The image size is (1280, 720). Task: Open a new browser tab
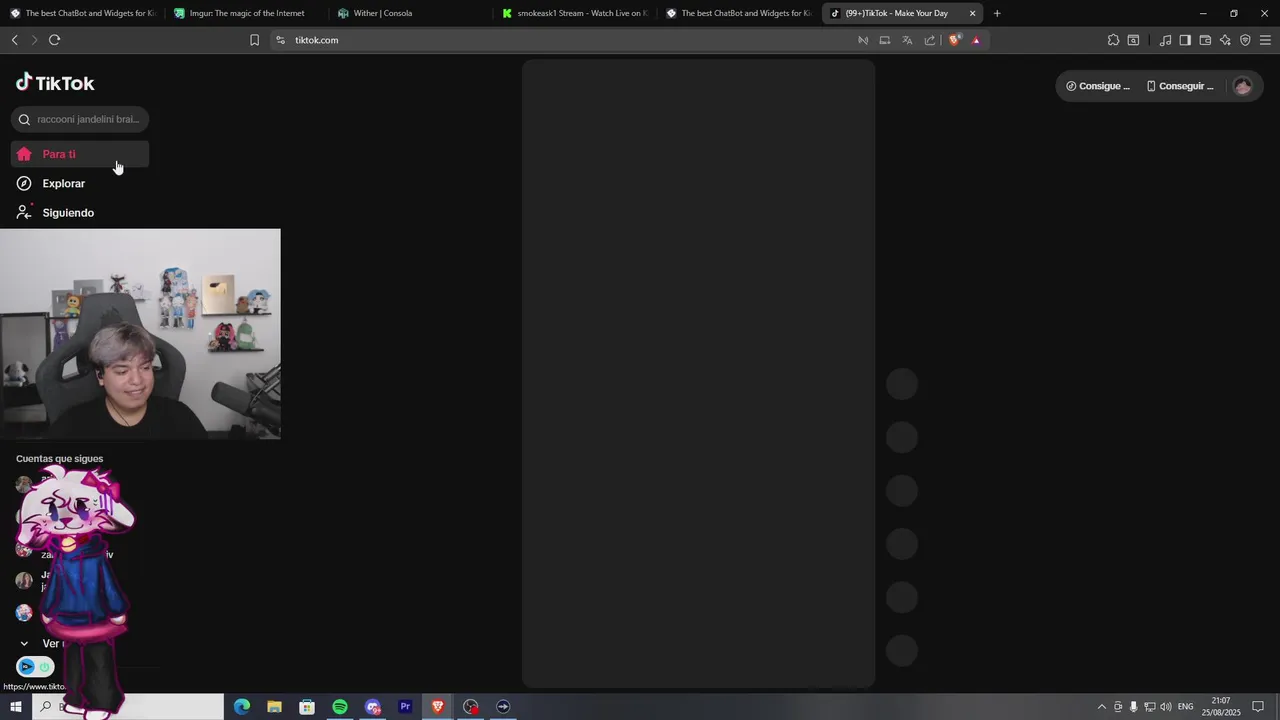click(x=997, y=13)
